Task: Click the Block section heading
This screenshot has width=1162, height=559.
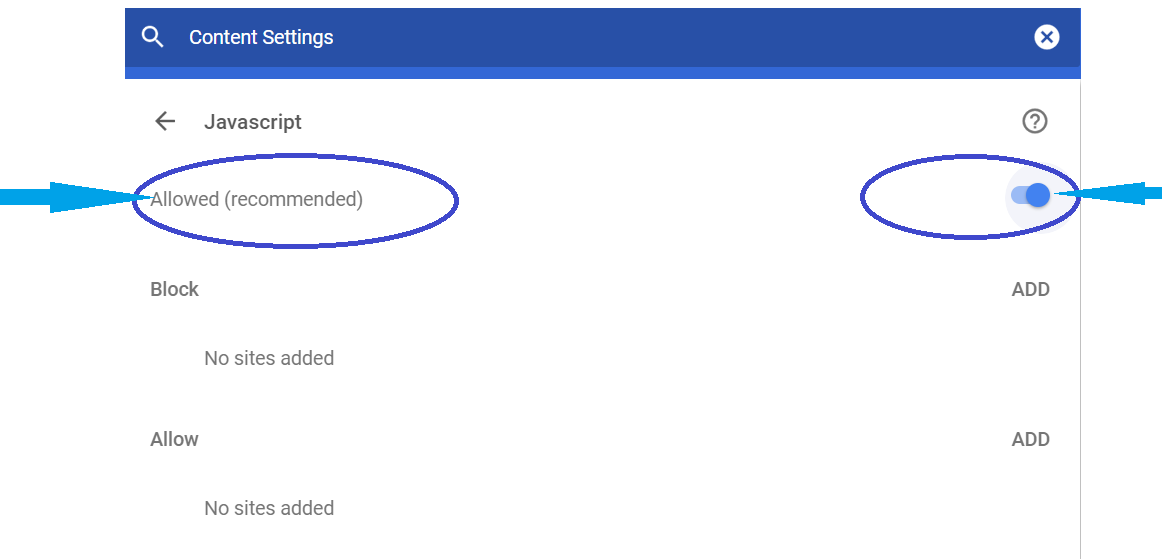Action: pyautogui.click(x=174, y=289)
